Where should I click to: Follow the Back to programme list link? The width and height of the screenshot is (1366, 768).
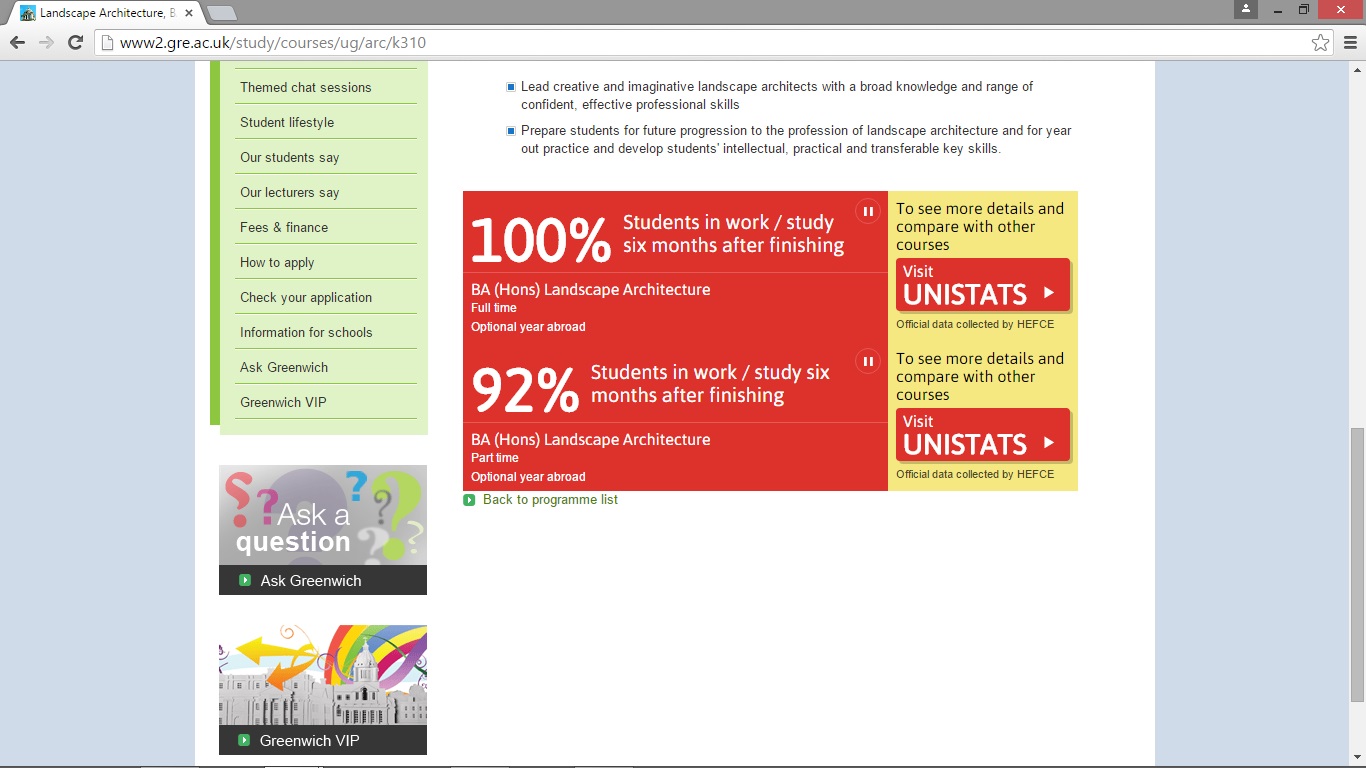pyautogui.click(x=550, y=500)
